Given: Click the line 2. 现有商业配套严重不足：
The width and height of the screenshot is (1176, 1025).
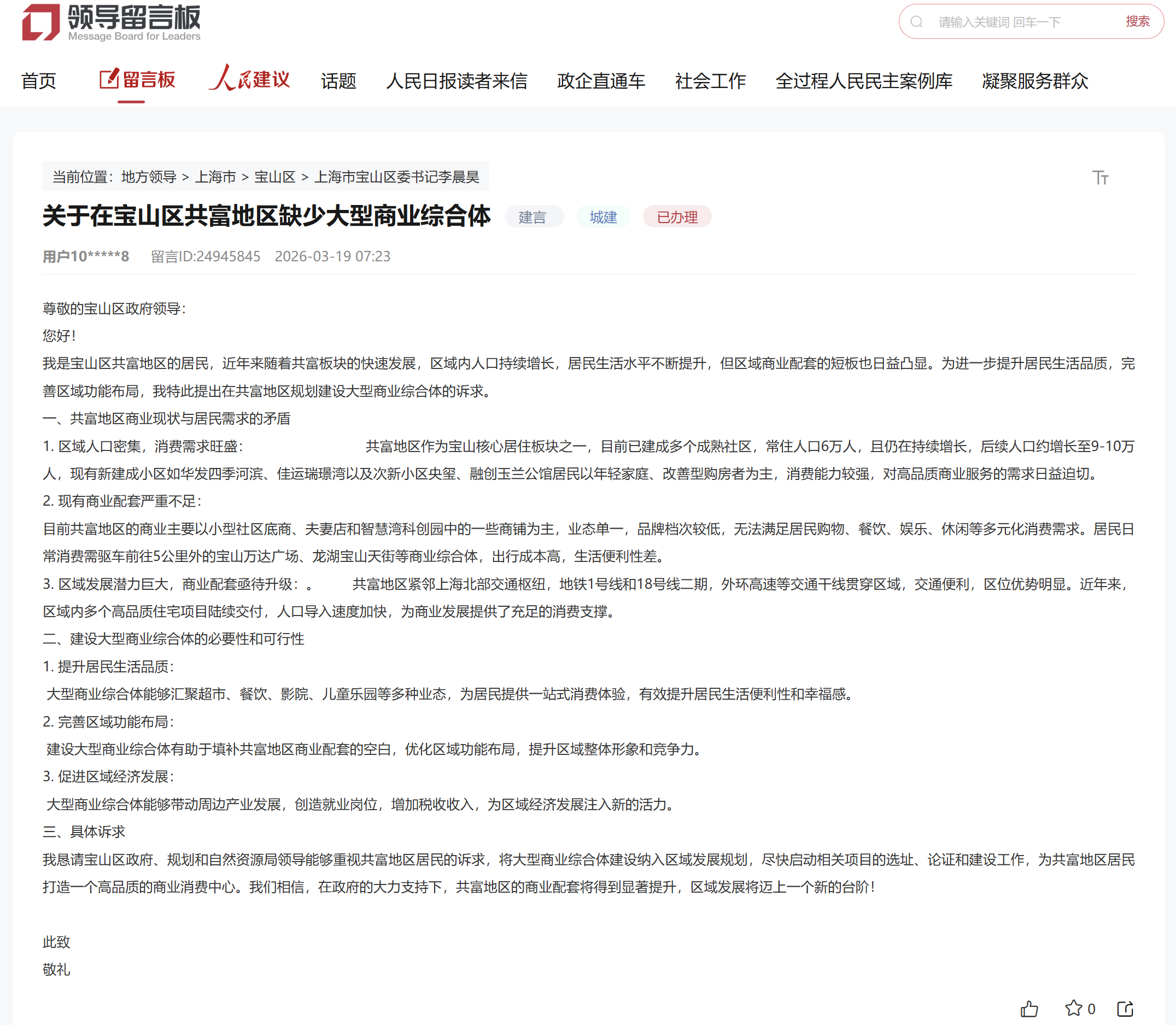Looking at the screenshot, I should pyautogui.click(x=122, y=501).
